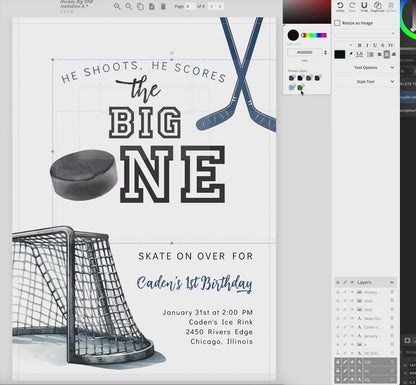416x385 pixels.
Task: Select the HE SHO text layer row
Action: 366,353
